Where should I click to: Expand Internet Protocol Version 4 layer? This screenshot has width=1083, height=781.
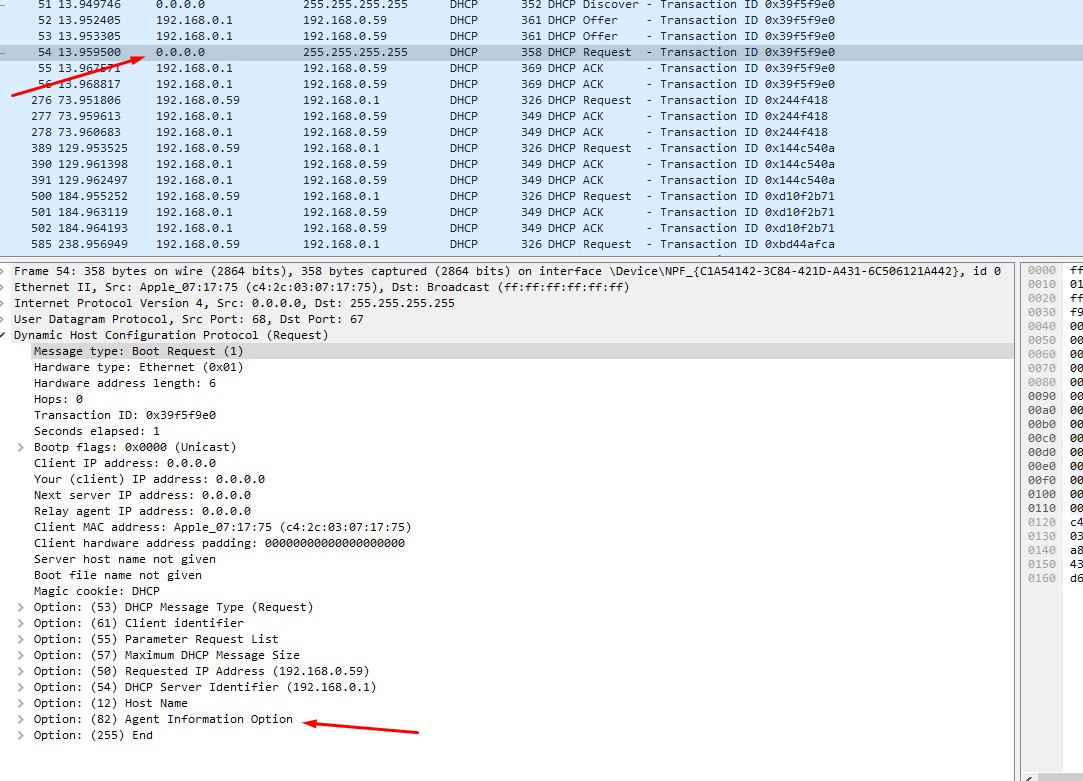pyautogui.click(x=3, y=303)
